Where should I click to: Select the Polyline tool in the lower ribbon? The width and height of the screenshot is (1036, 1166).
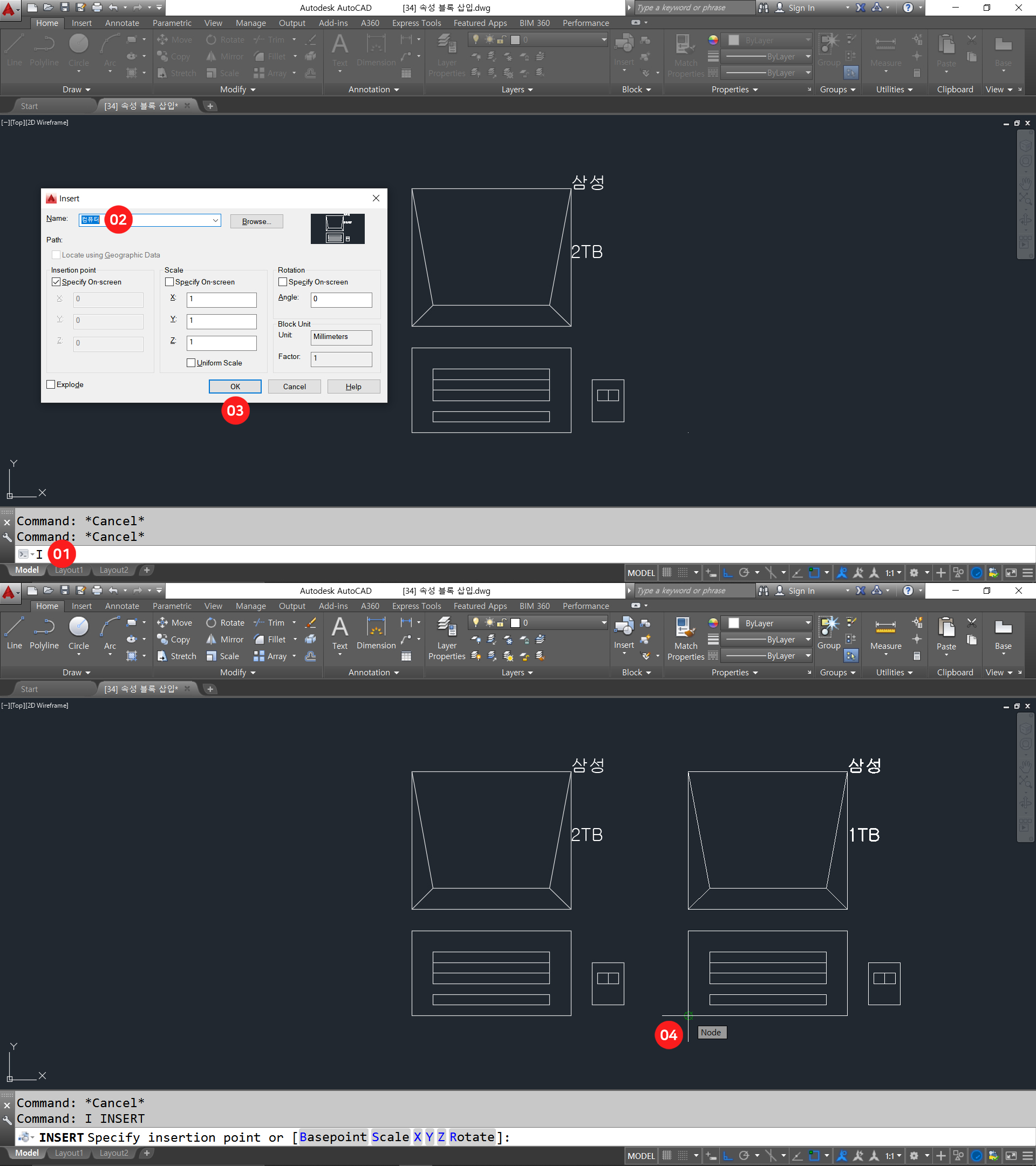(x=44, y=633)
